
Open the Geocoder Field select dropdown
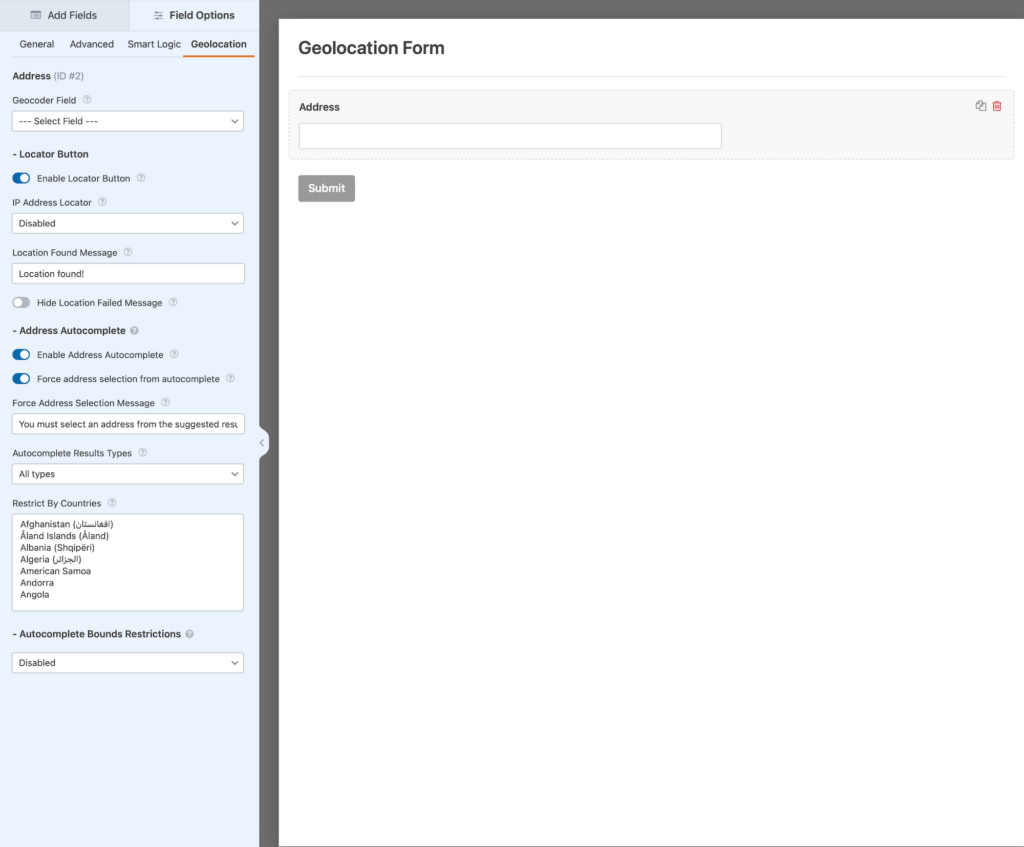[128, 121]
